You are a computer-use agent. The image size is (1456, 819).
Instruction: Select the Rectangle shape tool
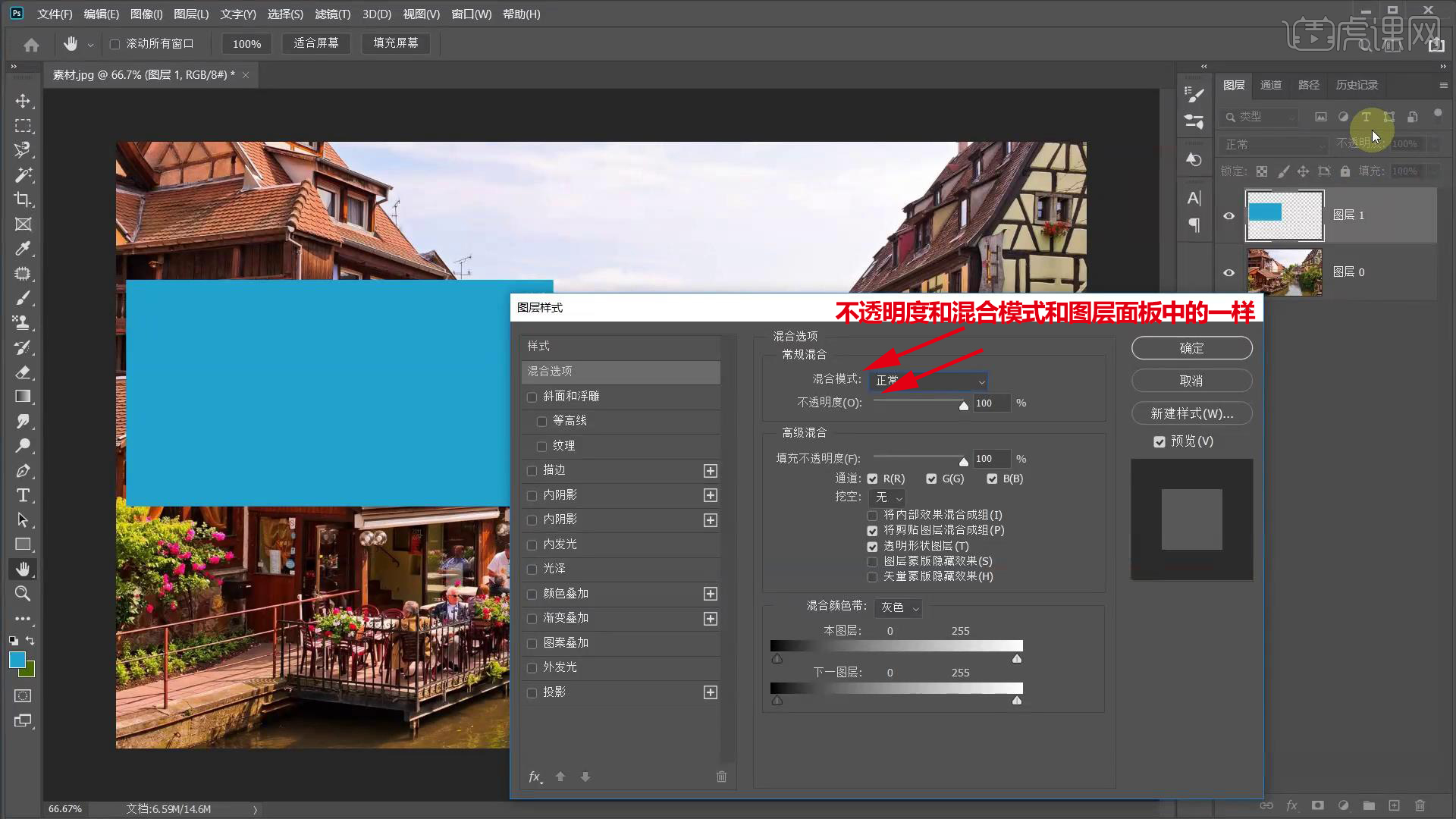(23, 544)
